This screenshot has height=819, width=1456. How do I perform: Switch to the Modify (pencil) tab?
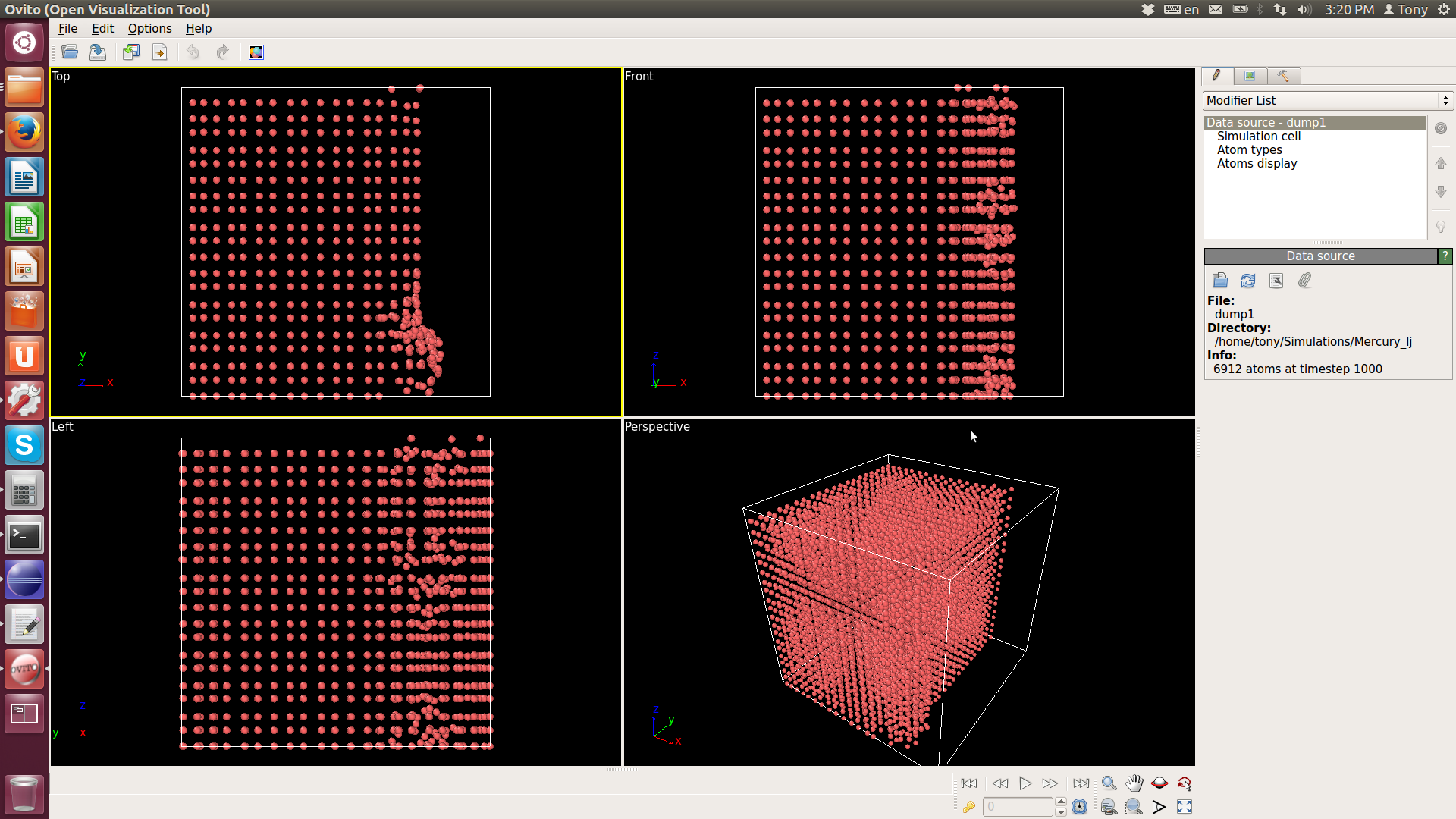pos(1216,76)
